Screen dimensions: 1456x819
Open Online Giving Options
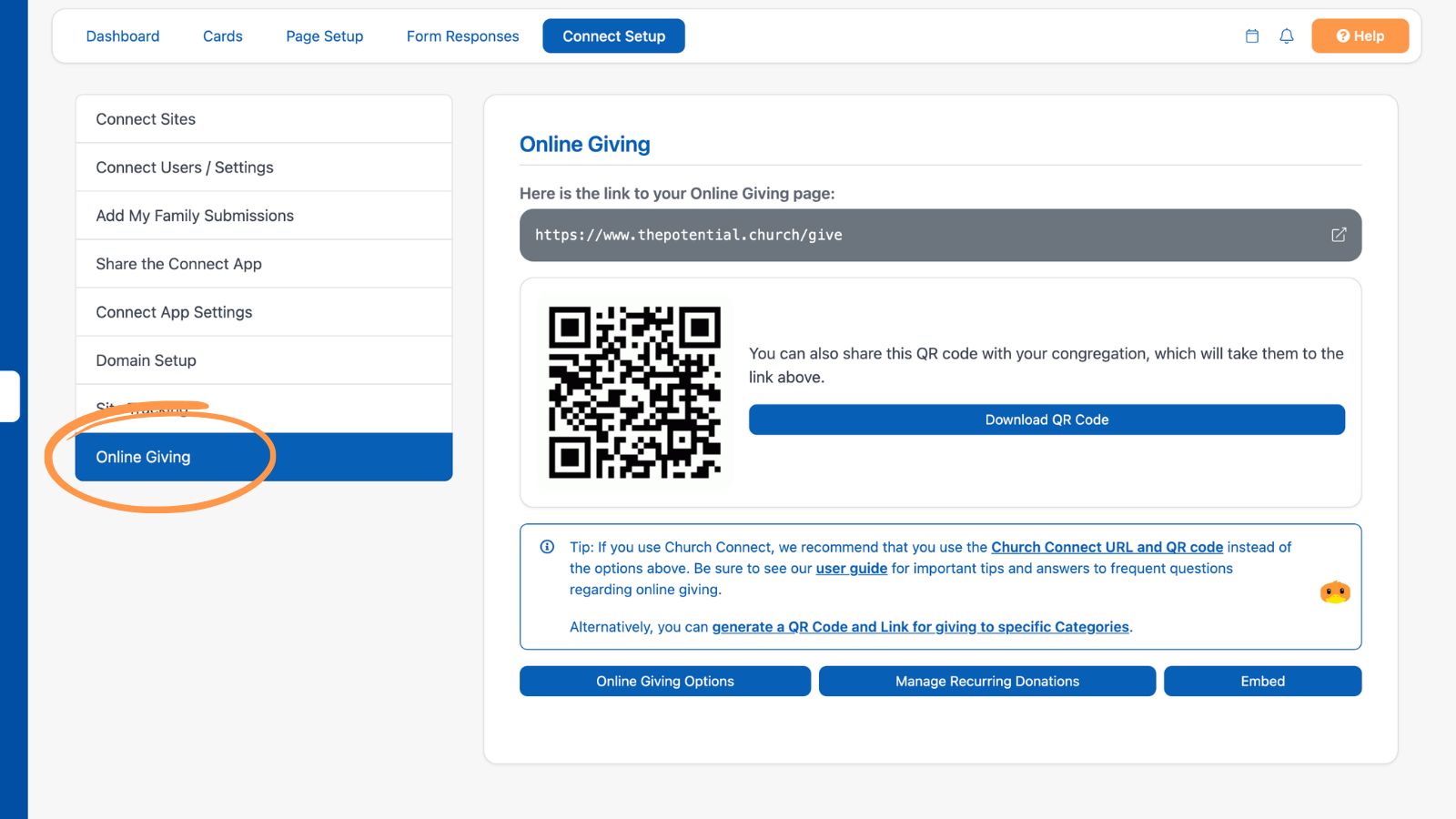coord(665,682)
